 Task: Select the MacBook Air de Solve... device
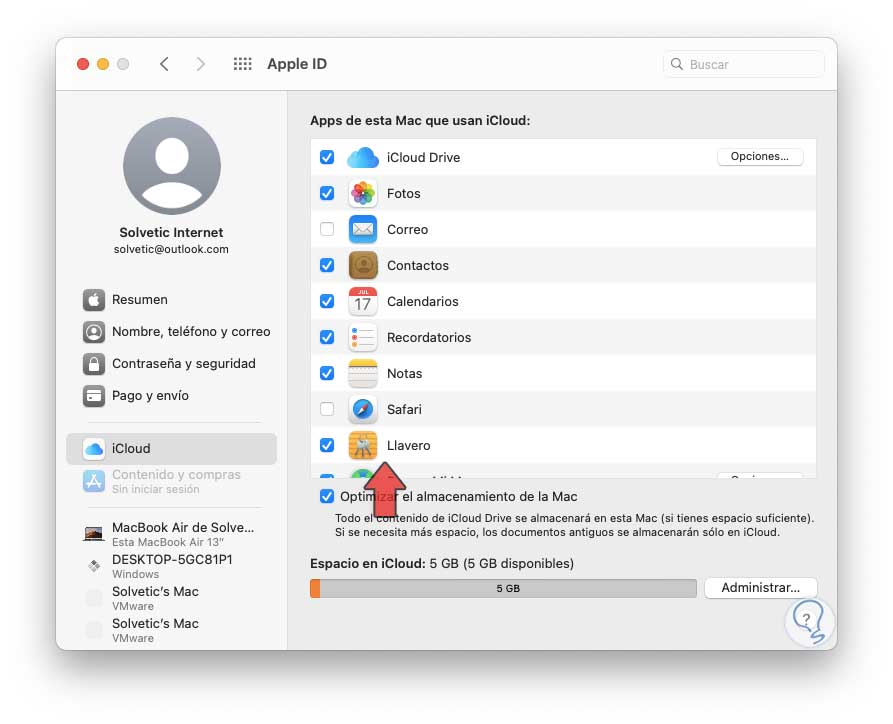pos(171,534)
